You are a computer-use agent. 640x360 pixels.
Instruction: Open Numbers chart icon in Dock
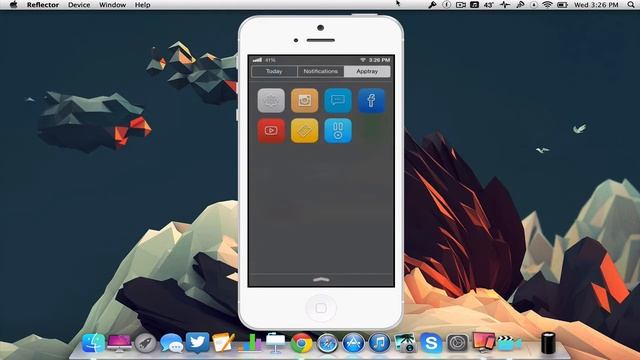(x=249, y=343)
